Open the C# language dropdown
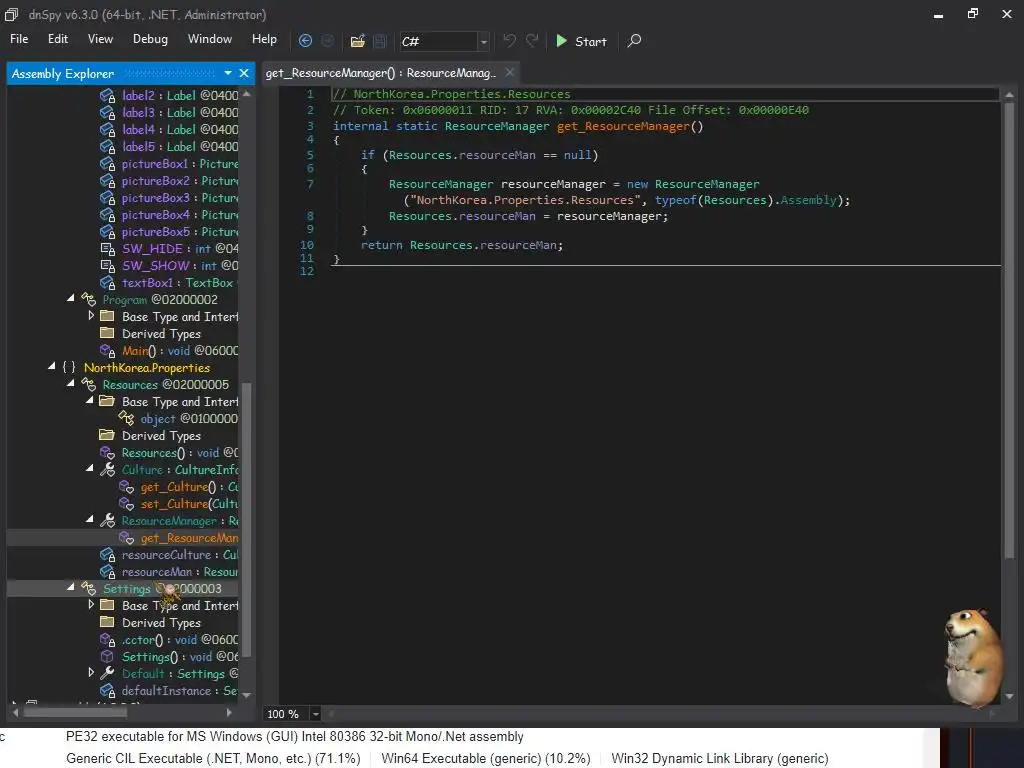Viewport: 1024px width, 768px height. (x=484, y=41)
